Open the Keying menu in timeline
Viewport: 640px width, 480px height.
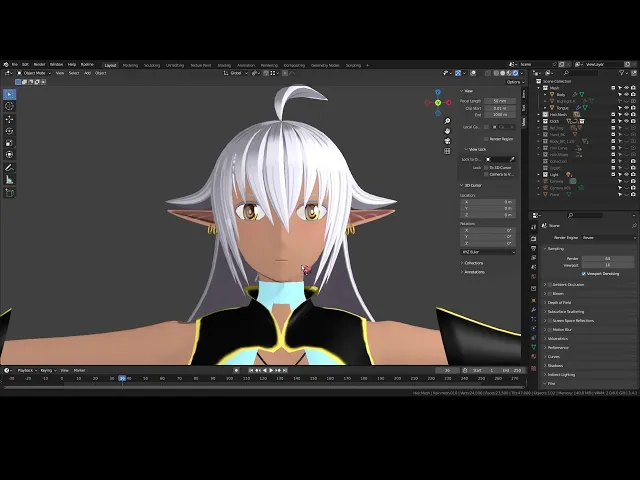tap(48, 371)
